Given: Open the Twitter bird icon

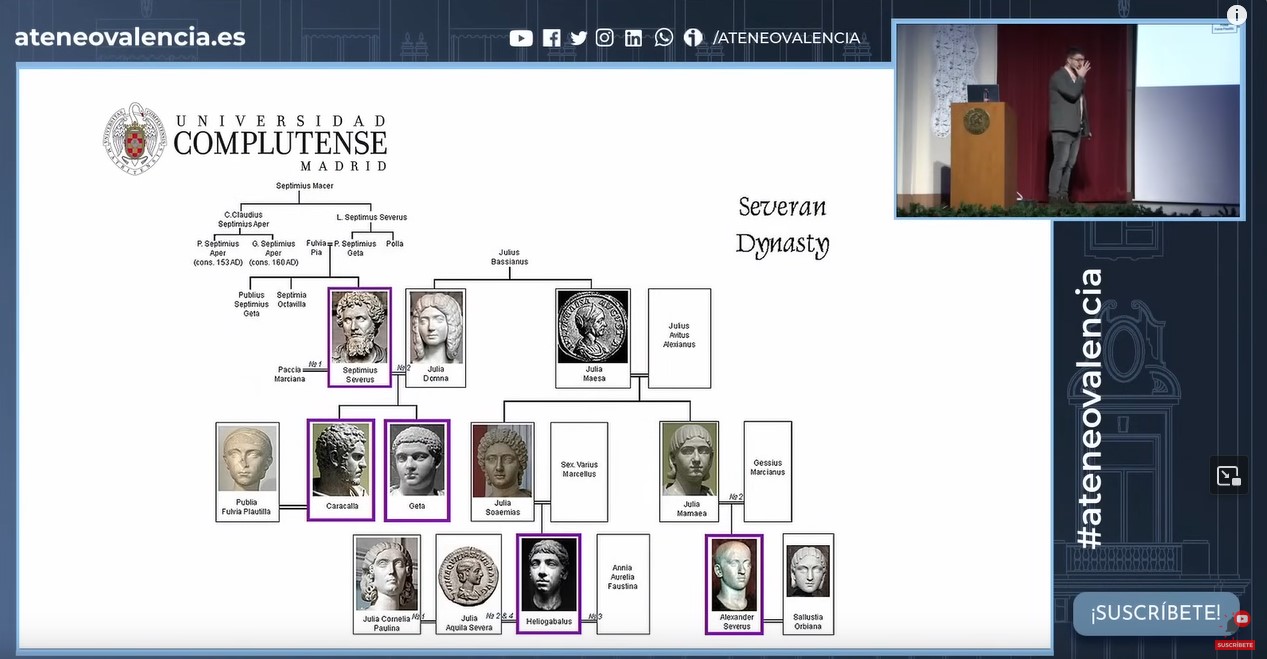Looking at the screenshot, I should pos(578,38).
